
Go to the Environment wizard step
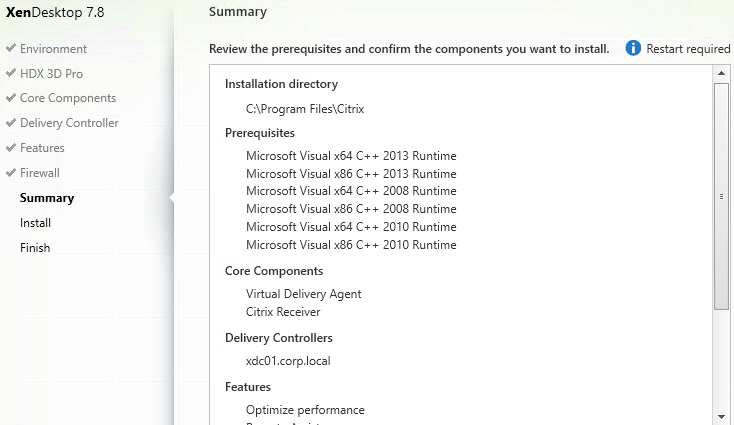click(x=53, y=49)
